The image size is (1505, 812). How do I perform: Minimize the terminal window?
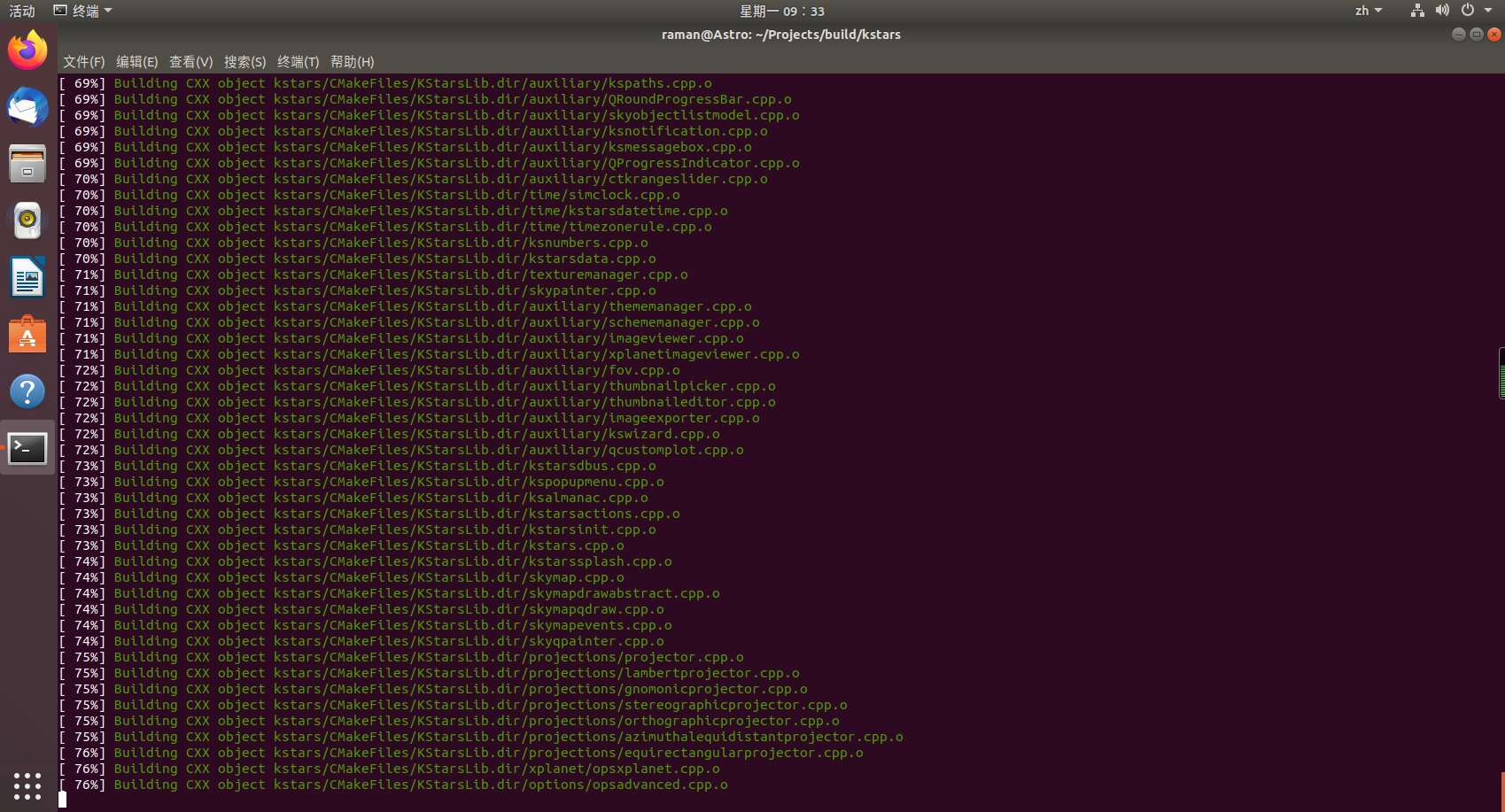point(1459,35)
